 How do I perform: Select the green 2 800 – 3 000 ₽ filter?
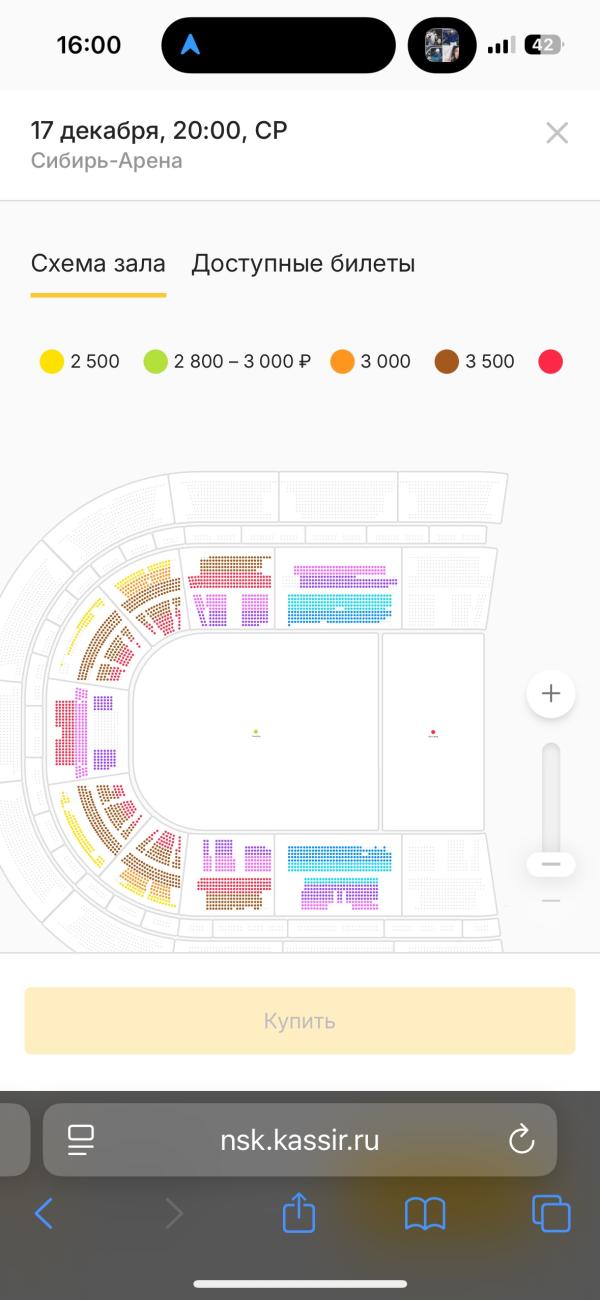click(228, 362)
